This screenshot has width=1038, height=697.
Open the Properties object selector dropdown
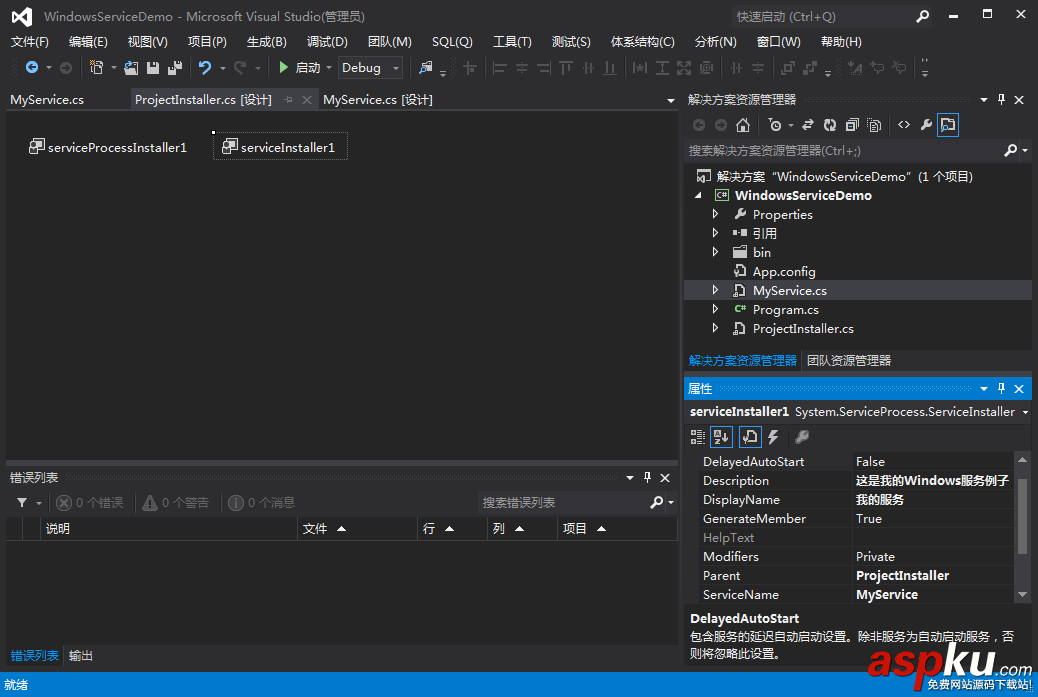pyautogui.click(x=1025, y=412)
